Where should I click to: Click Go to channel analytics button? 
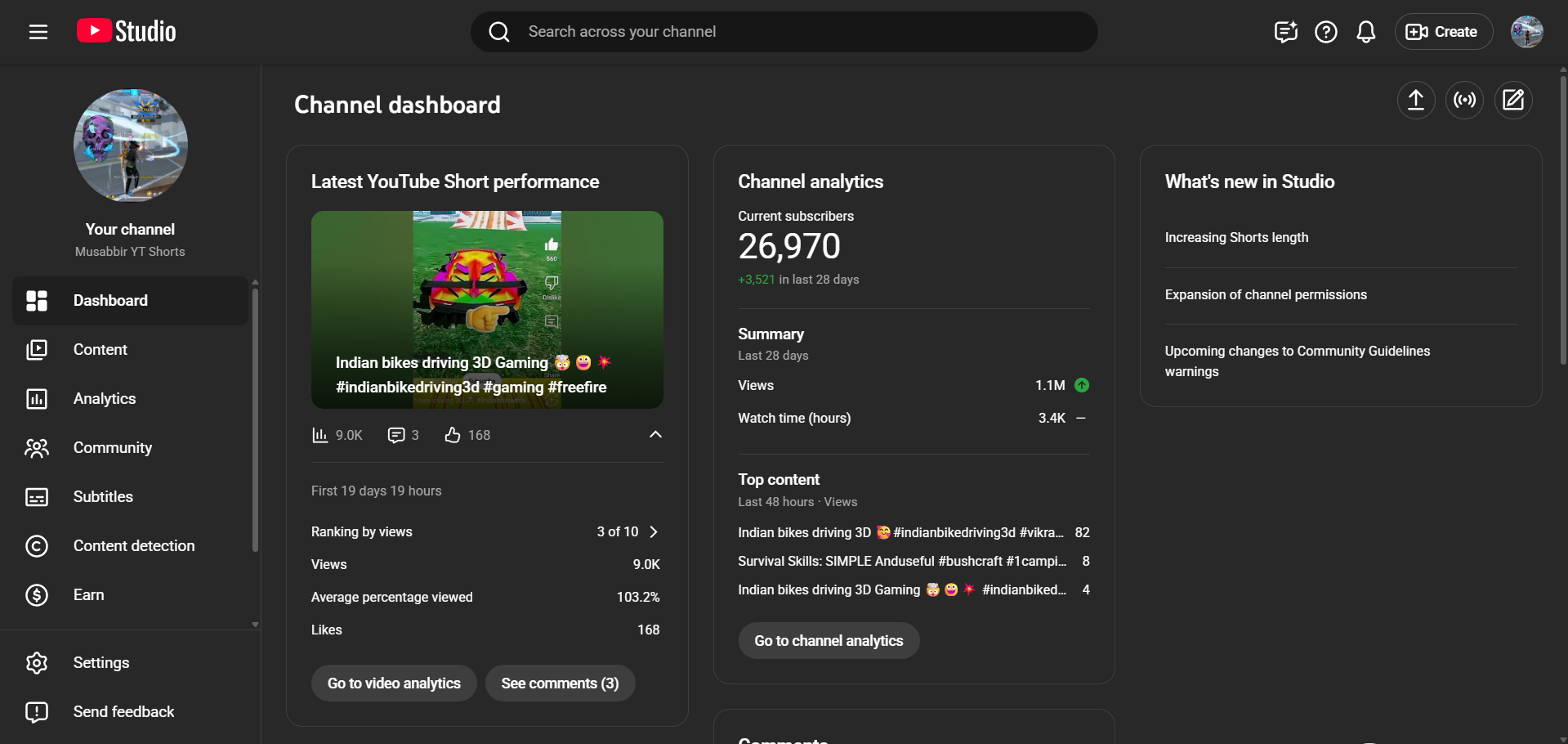click(x=829, y=640)
